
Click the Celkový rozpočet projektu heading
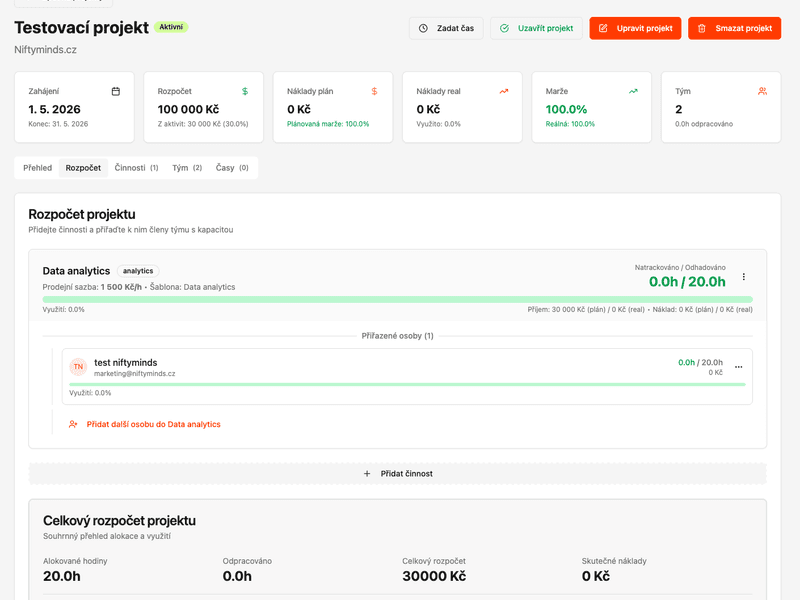[119, 520]
